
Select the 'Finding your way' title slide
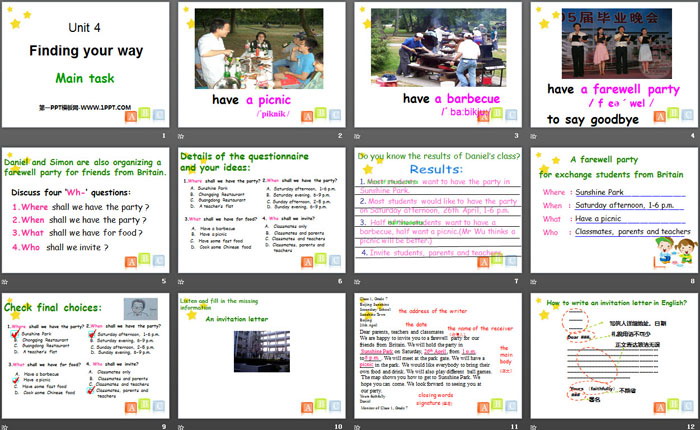tap(86, 71)
